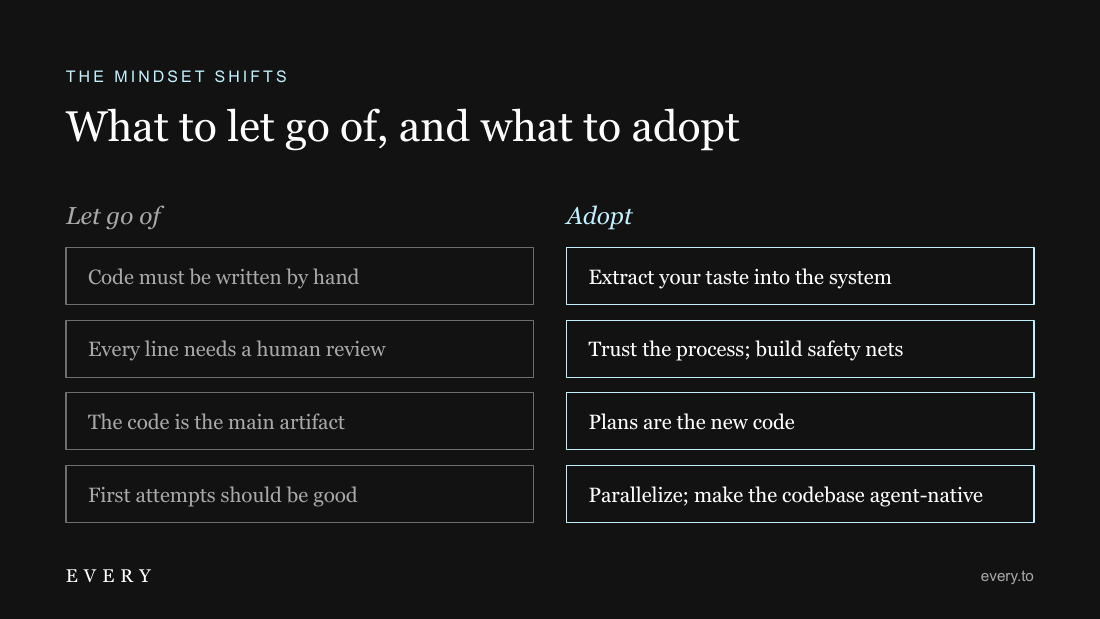
Task: Click the word 'Parallelize' in the last box
Action: tap(638, 495)
